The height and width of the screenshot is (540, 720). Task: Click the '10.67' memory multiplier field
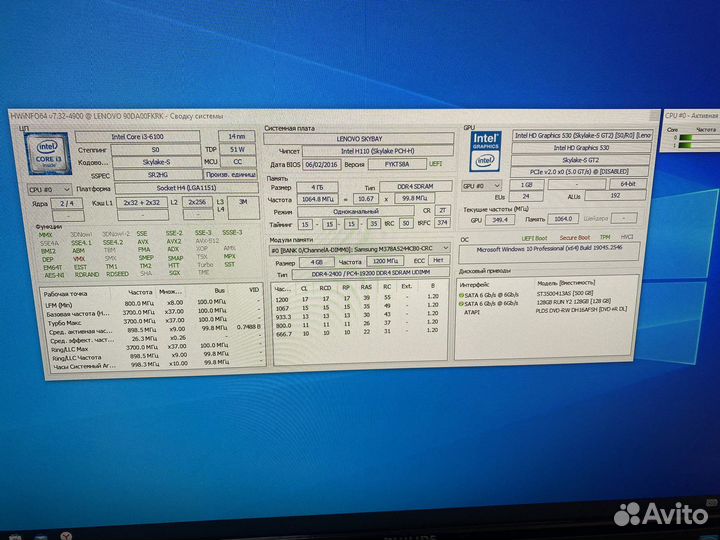click(366, 198)
